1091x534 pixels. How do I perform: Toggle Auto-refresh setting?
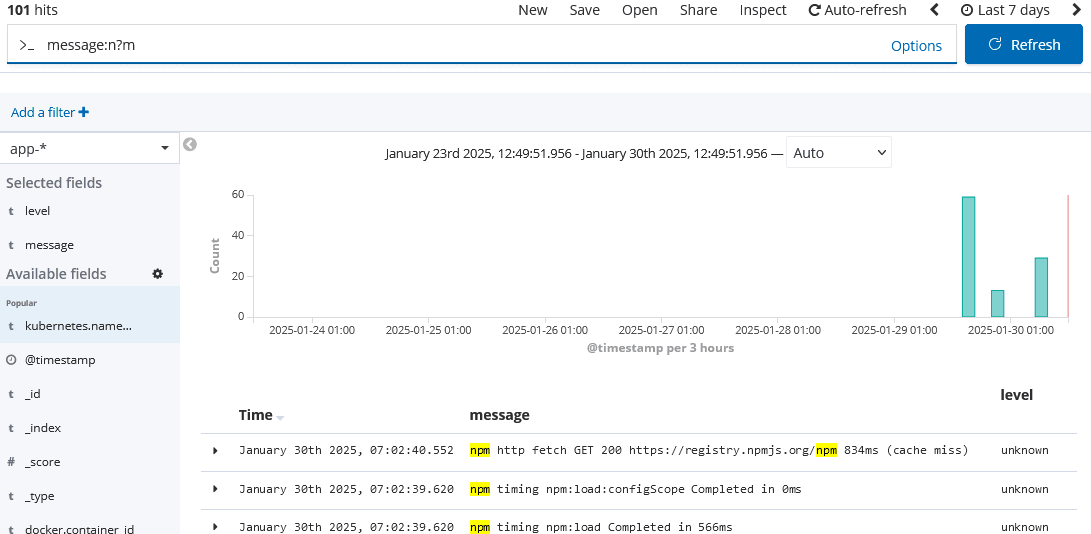click(x=857, y=10)
